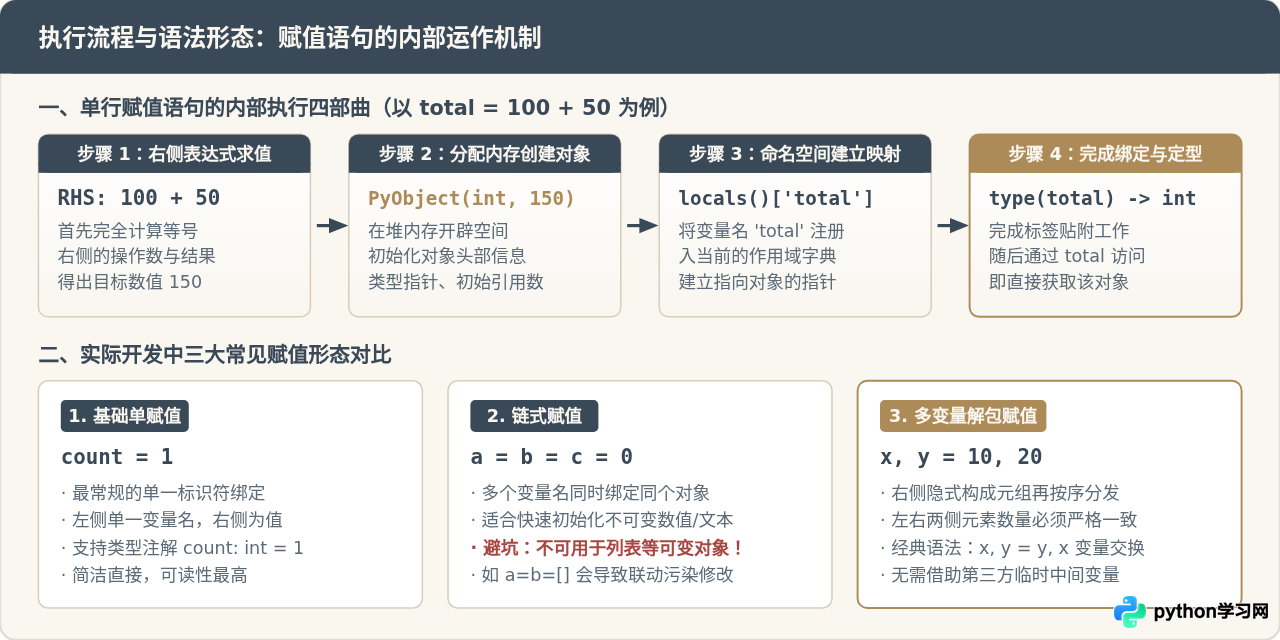Image resolution: width=1280 pixels, height=640 pixels.
Task: Click the line 将变量名 'total' 注册
Action: coord(762,231)
